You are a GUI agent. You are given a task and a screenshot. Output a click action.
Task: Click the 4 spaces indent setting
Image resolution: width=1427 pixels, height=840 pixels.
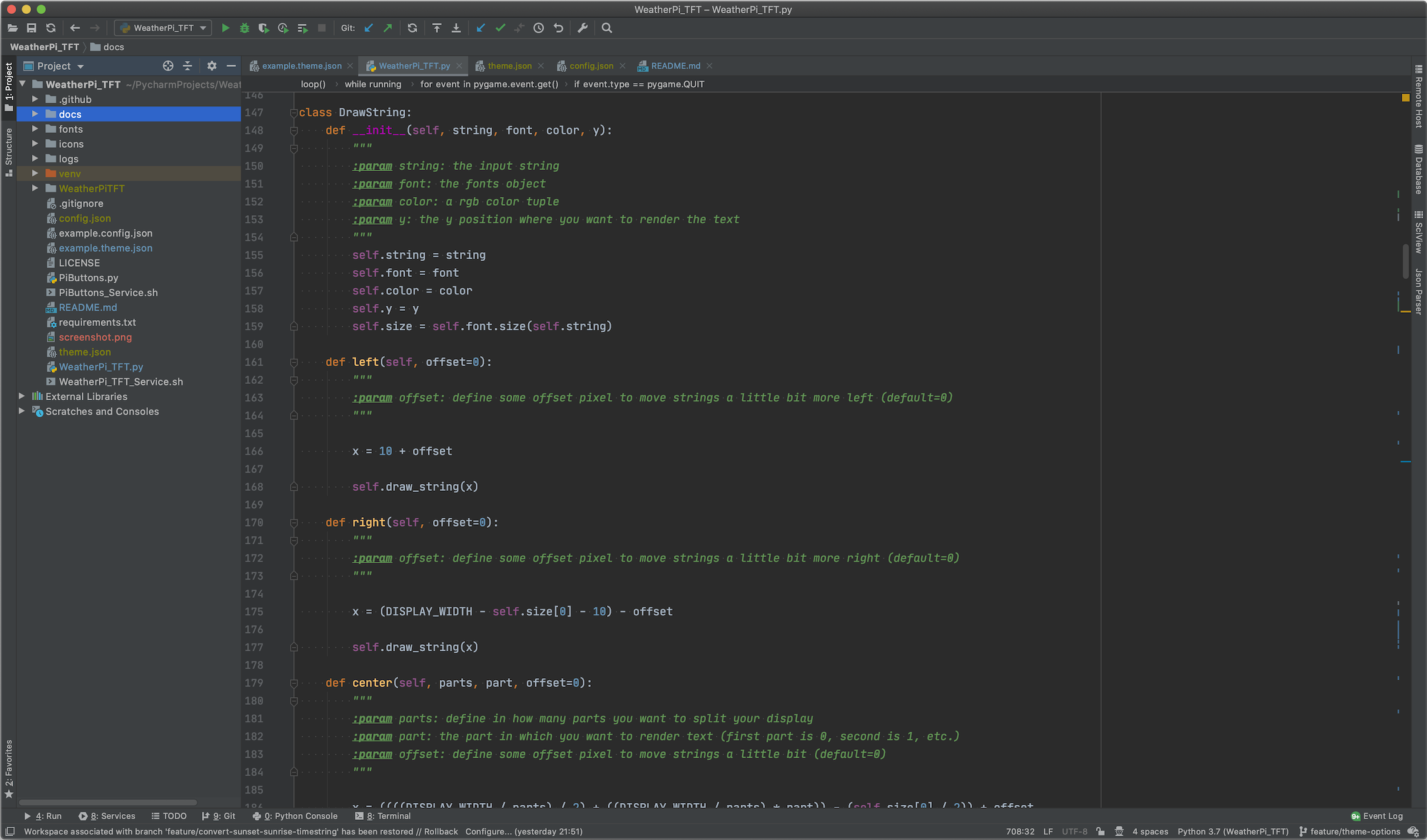tap(1150, 831)
